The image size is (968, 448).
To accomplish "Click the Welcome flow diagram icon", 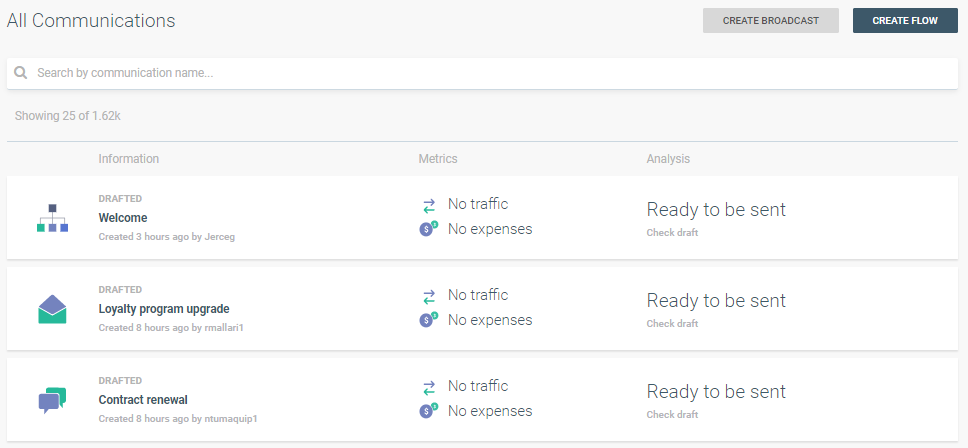I will click(52, 218).
